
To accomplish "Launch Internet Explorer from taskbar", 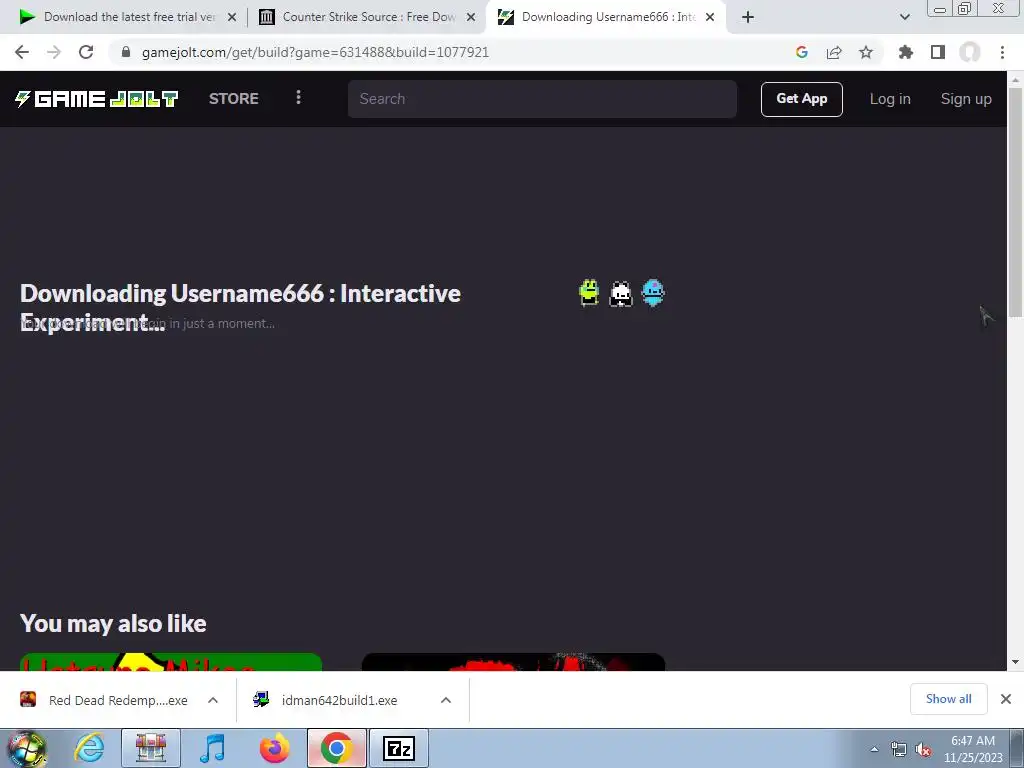I will tap(89, 748).
